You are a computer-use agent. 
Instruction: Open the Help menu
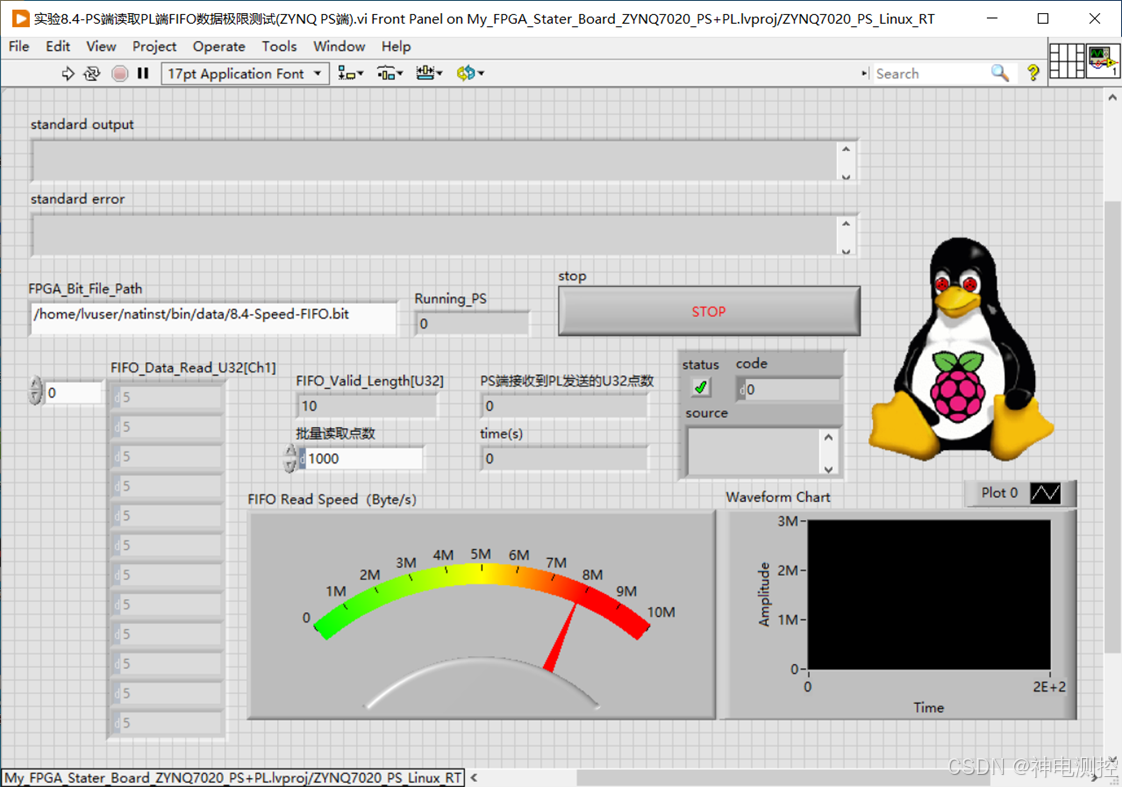[x=396, y=47]
